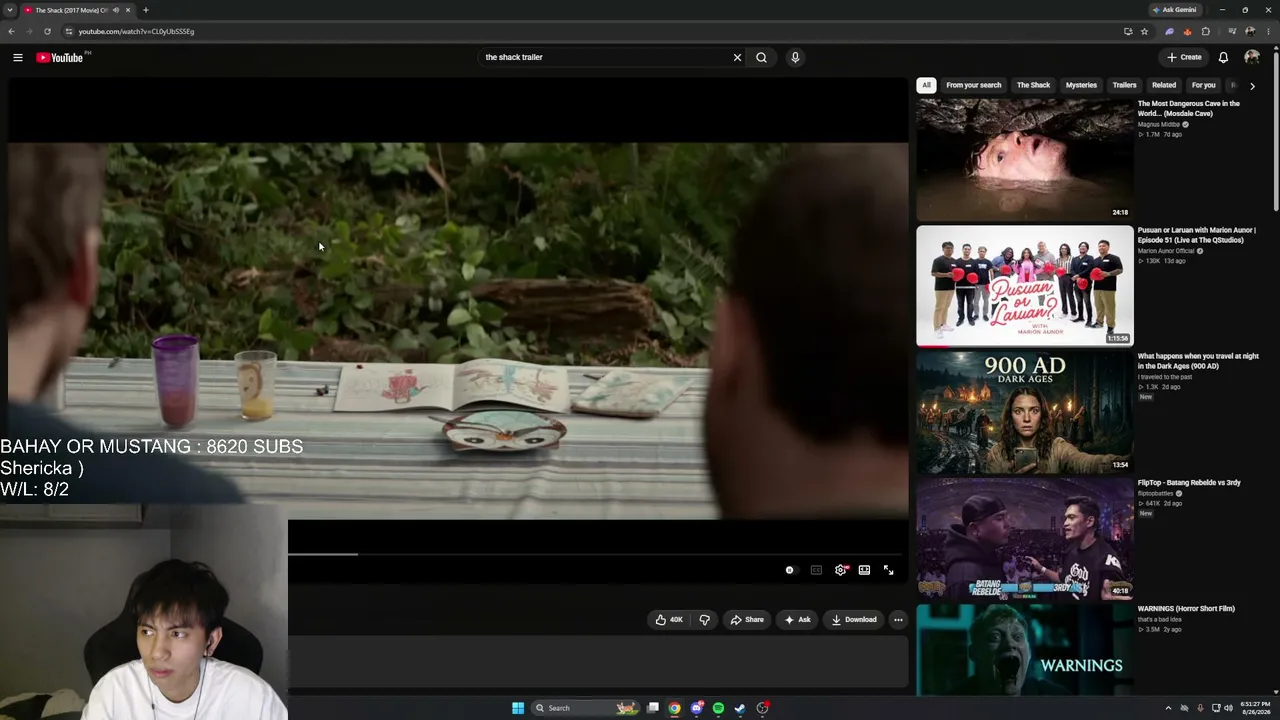Open WARNINGS horror short thumbnail
1280x720 pixels.
tap(1025, 649)
